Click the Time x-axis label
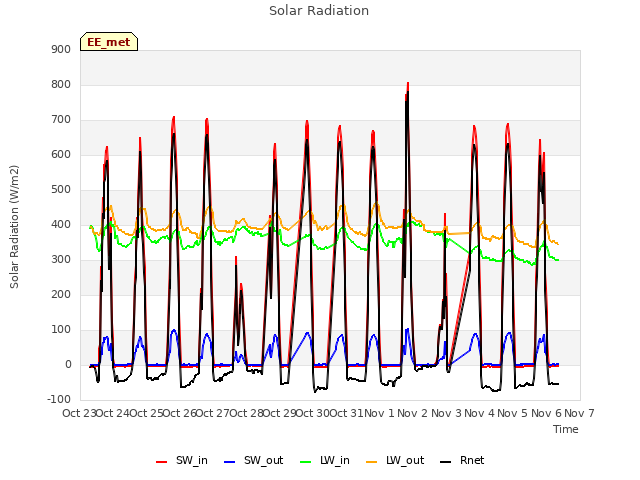 pyautogui.click(x=566, y=429)
